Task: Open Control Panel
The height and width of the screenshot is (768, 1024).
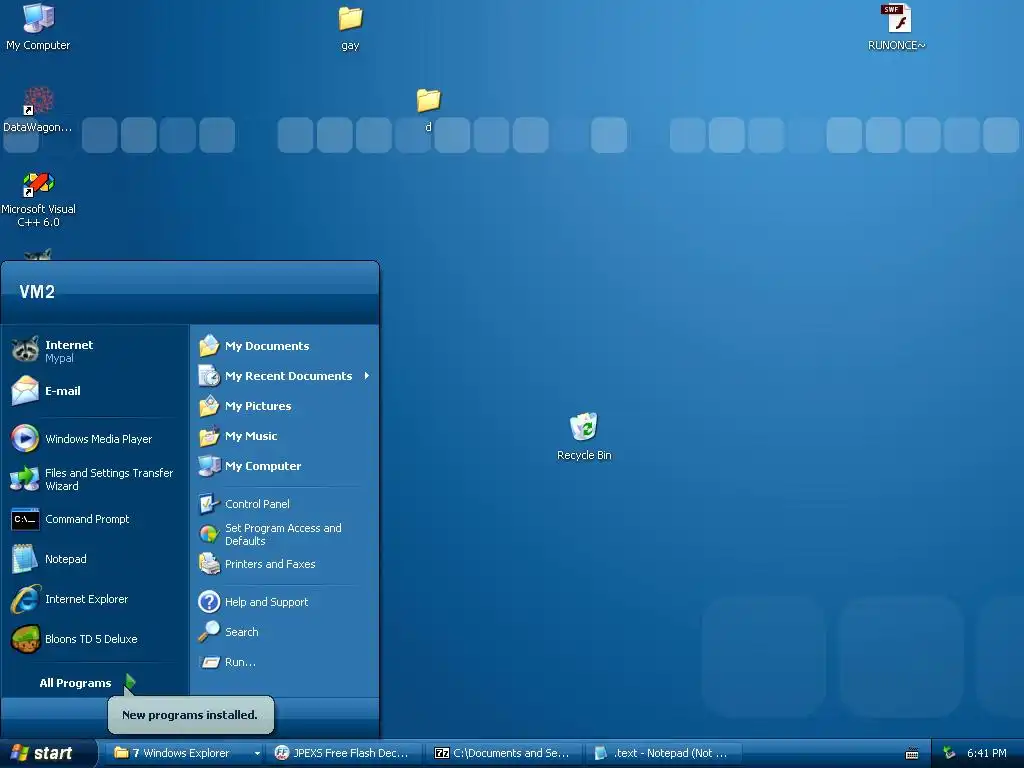Action: pos(285,504)
